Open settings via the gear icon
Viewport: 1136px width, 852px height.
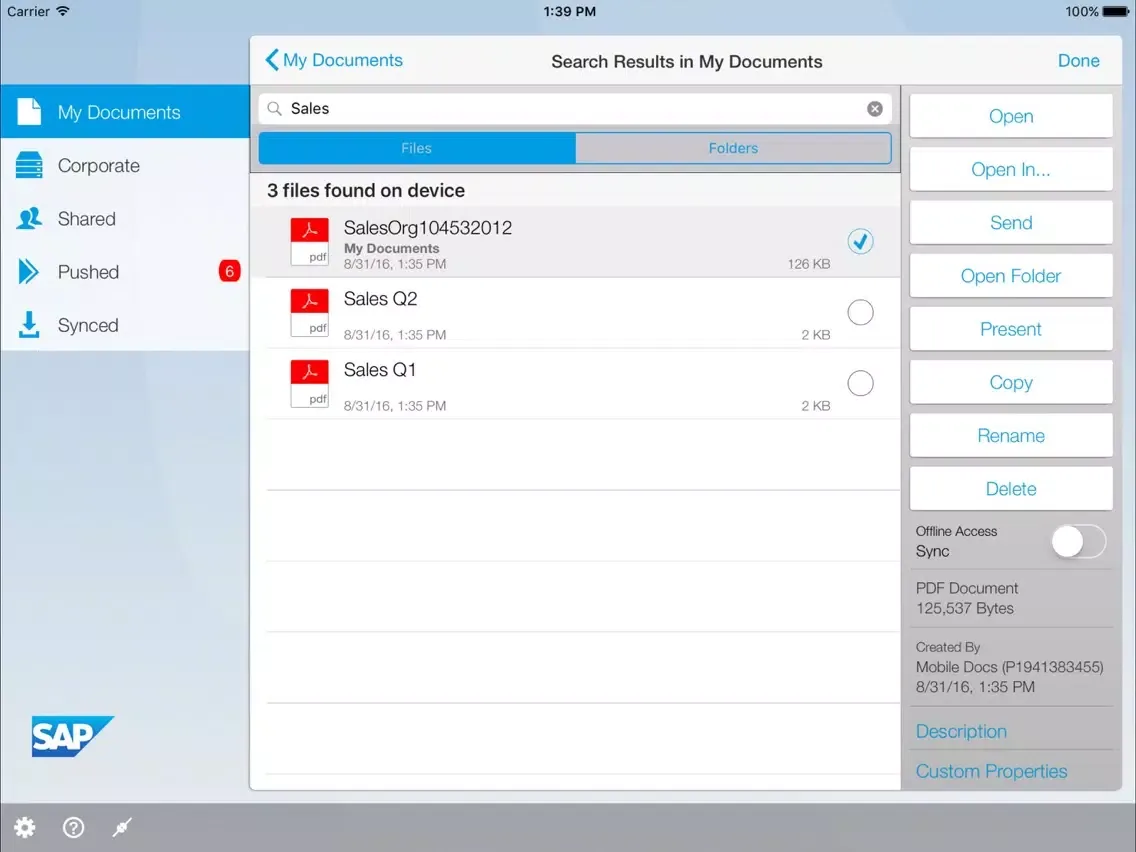click(25, 827)
